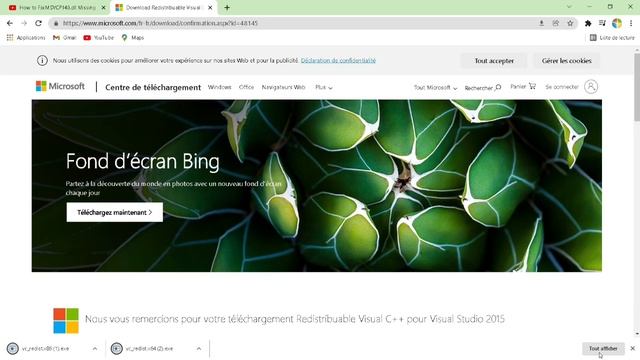Open Liste de lecture reading list
Image resolution: width=640 pixels, height=360 pixels.
coord(612,38)
